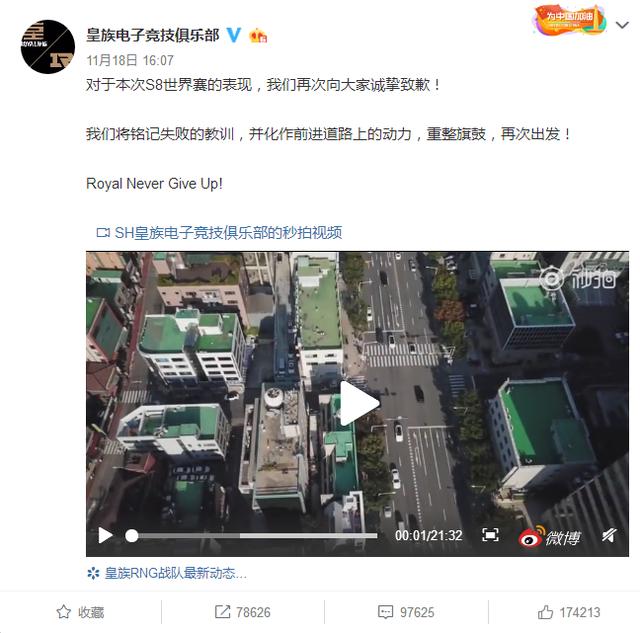Enter fullscreen with the fullscreen icon
This screenshot has width=640, height=633.
pyautogui.click(x=490, y=535)
